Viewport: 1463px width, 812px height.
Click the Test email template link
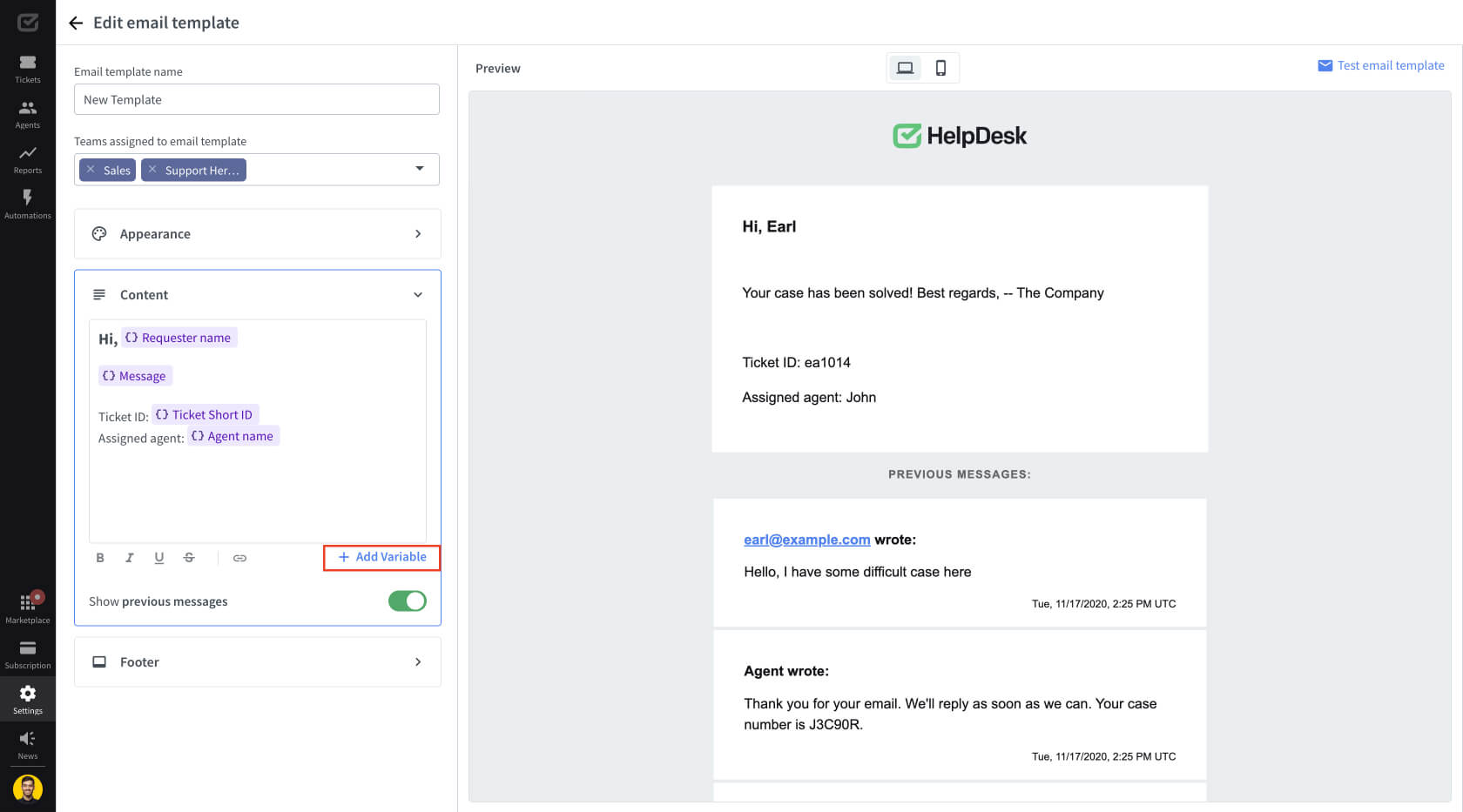1381,65
